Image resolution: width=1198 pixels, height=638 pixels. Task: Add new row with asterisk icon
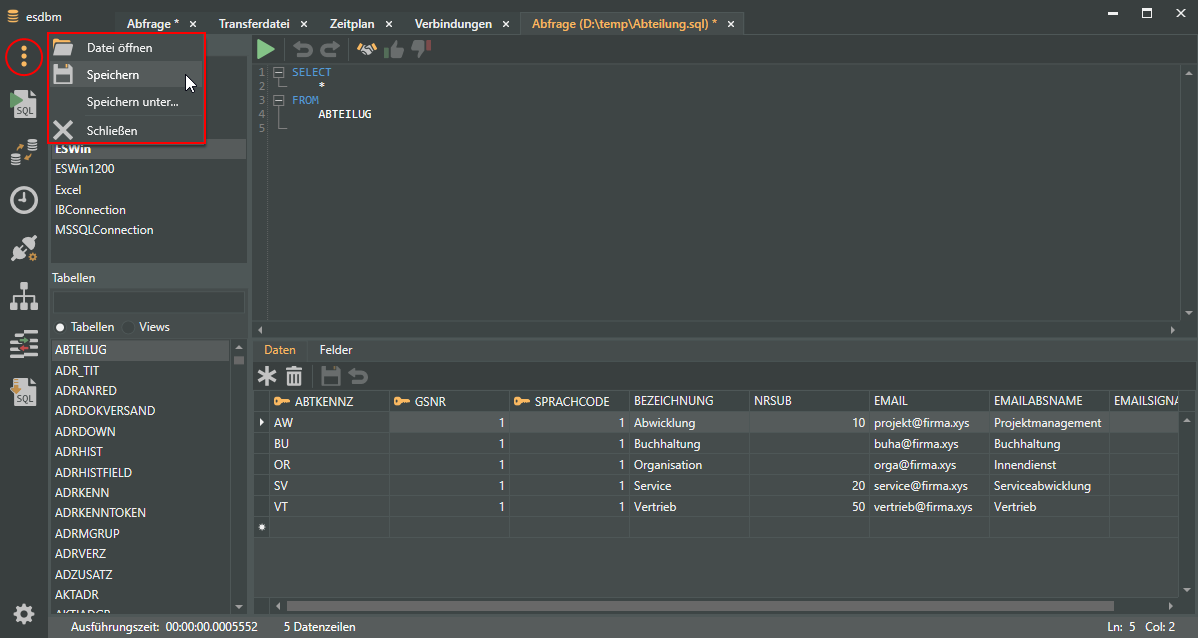click(x=267, y=376)
